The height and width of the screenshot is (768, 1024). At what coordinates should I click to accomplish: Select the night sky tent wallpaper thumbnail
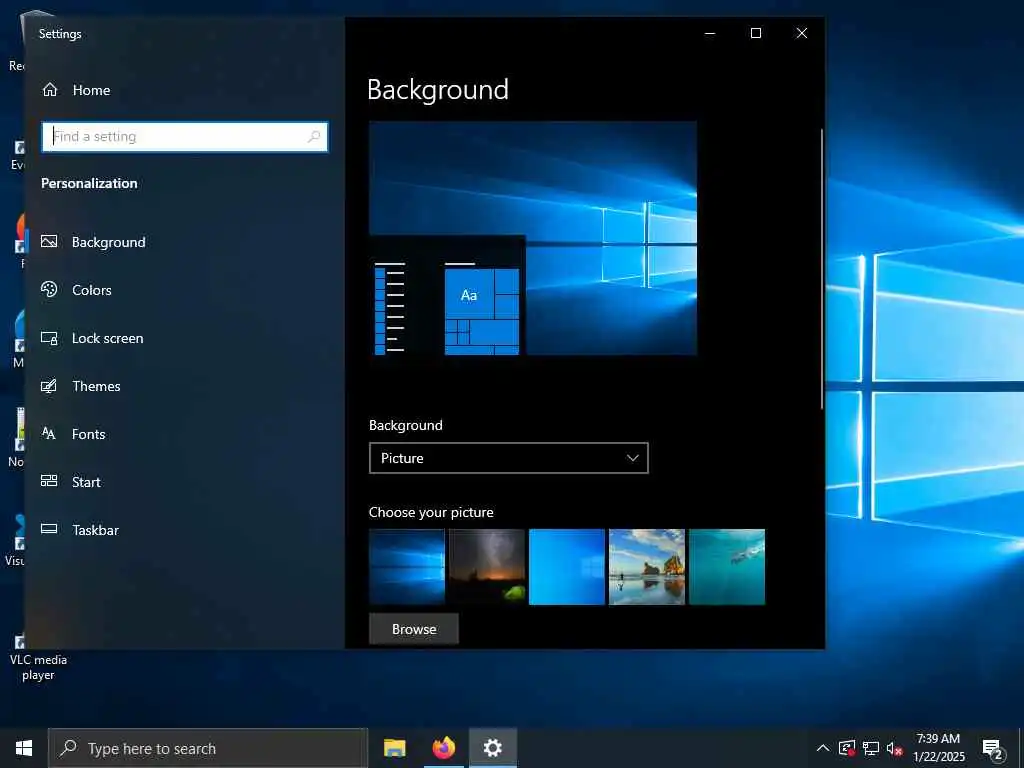pos(487,567)
